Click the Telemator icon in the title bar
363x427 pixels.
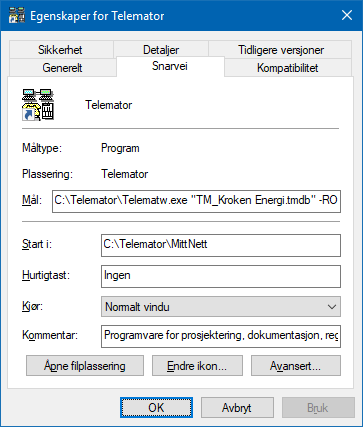pos(16,15)
